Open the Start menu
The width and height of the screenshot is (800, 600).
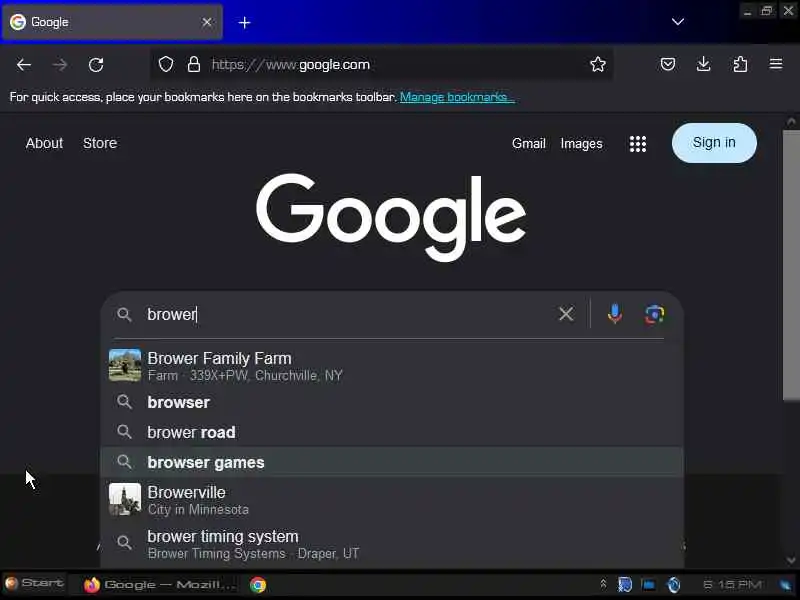click(34, 583)
